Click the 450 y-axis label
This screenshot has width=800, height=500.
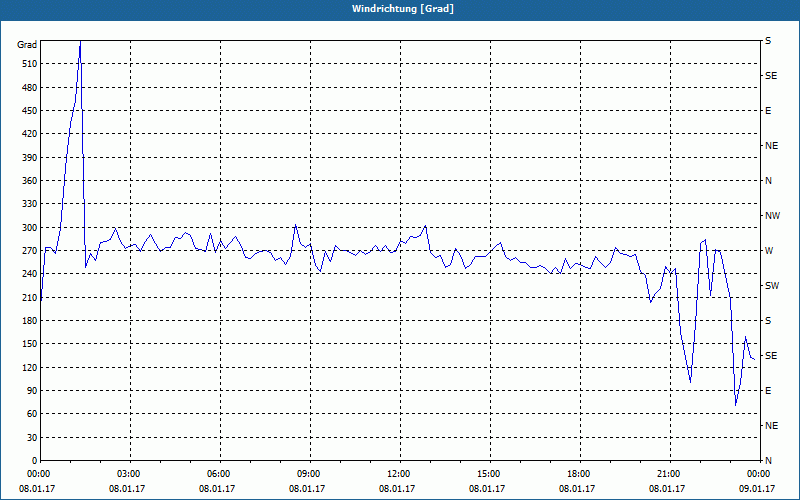coord(30,111)
